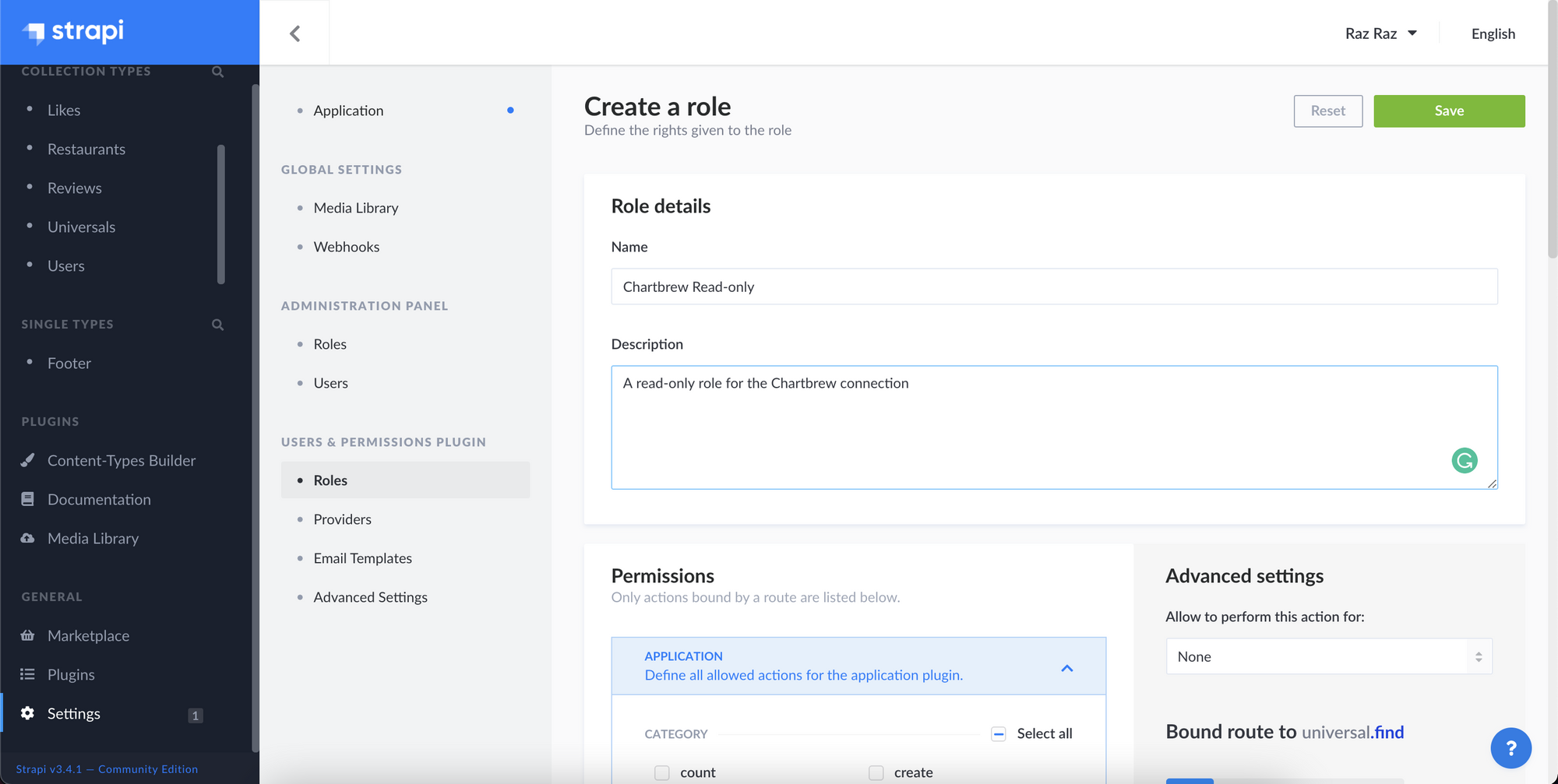Click the back arrow at the top
Viewport: 1558px width, 784px height.
pyautogui.click(x=294, y=33)
